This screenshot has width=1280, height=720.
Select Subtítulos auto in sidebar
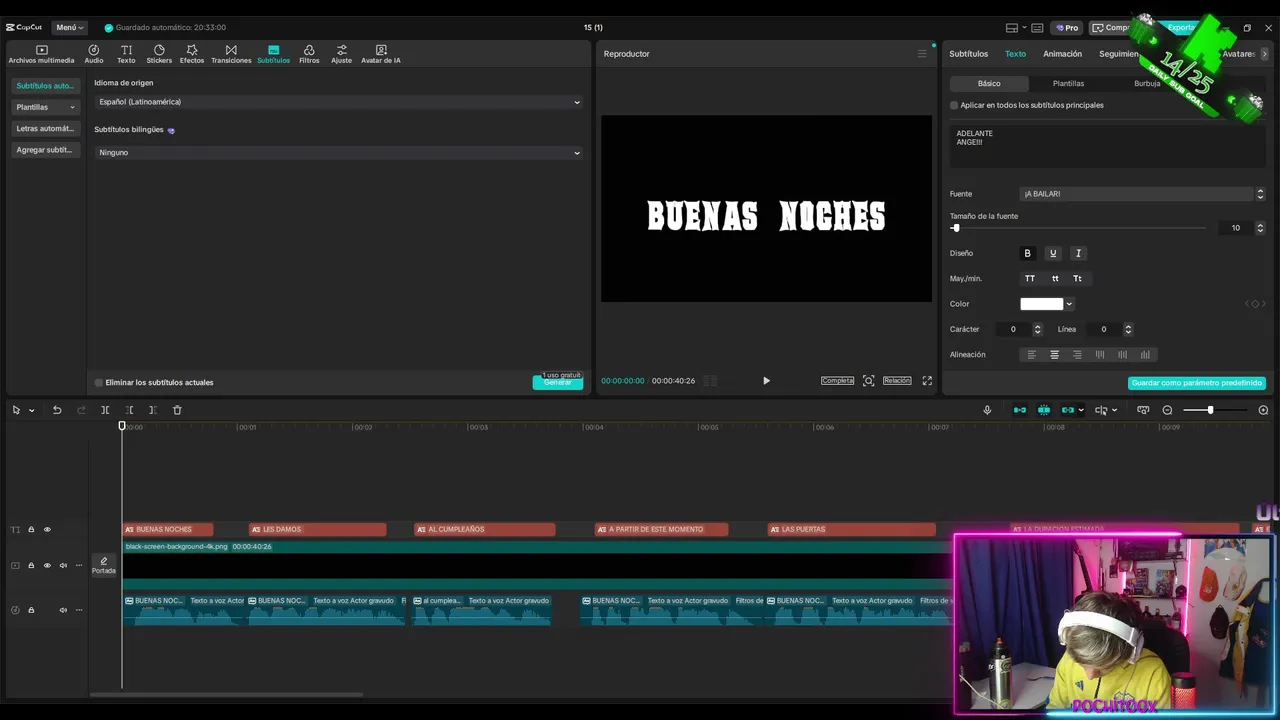point(45,86)
